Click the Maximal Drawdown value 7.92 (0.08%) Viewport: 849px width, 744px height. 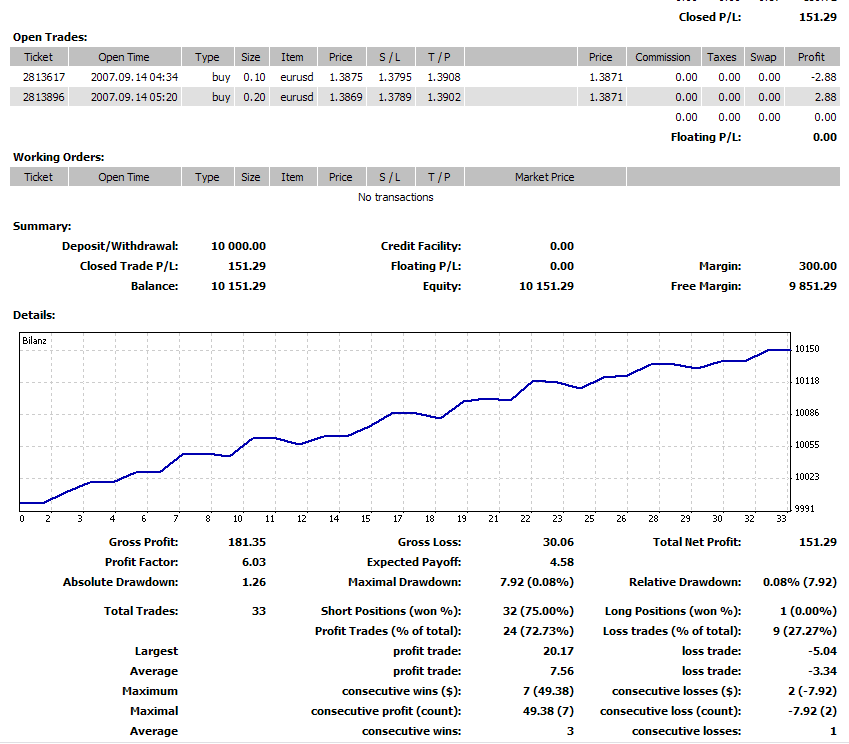(x=536, y=582)
